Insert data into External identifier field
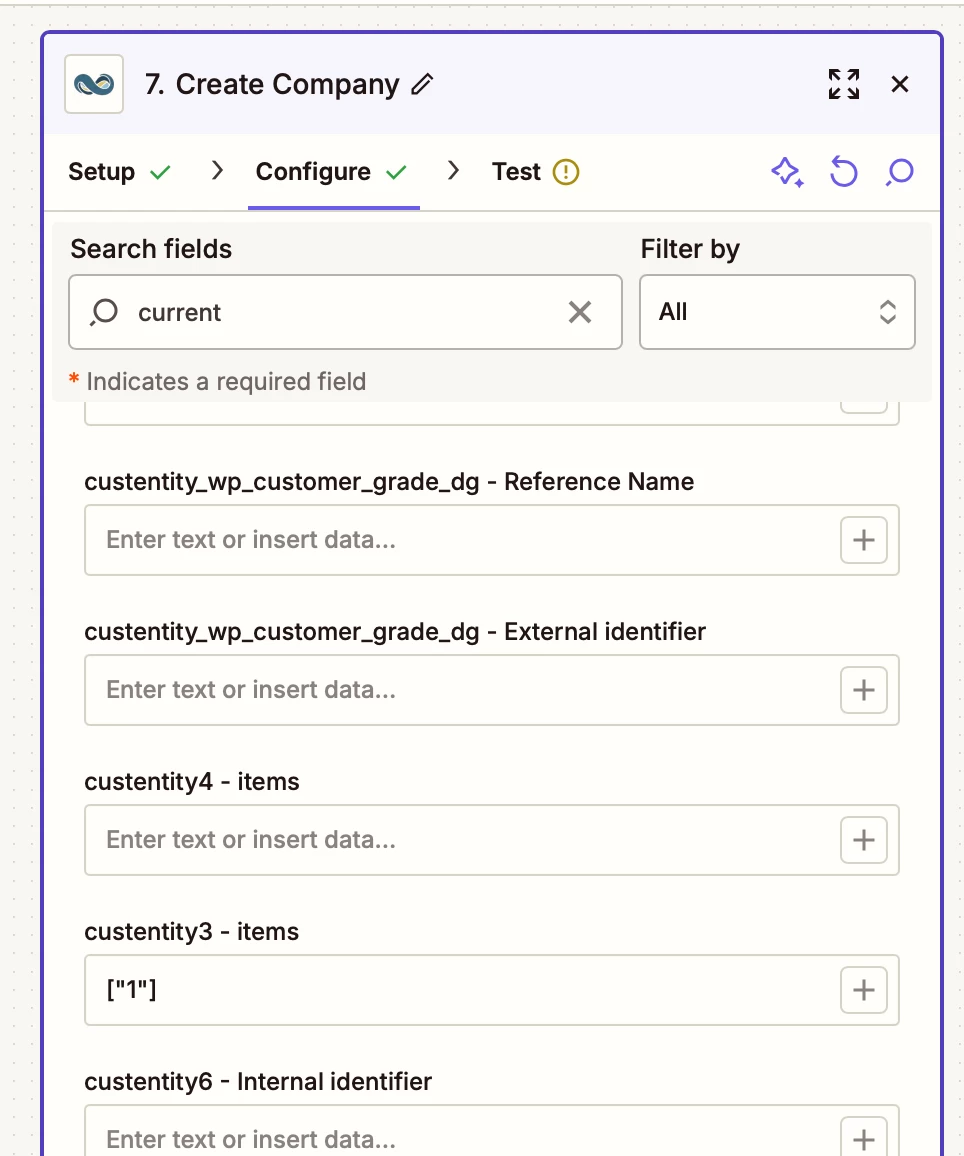Viewport: 964px width, 1156px height. click(864, 690)
